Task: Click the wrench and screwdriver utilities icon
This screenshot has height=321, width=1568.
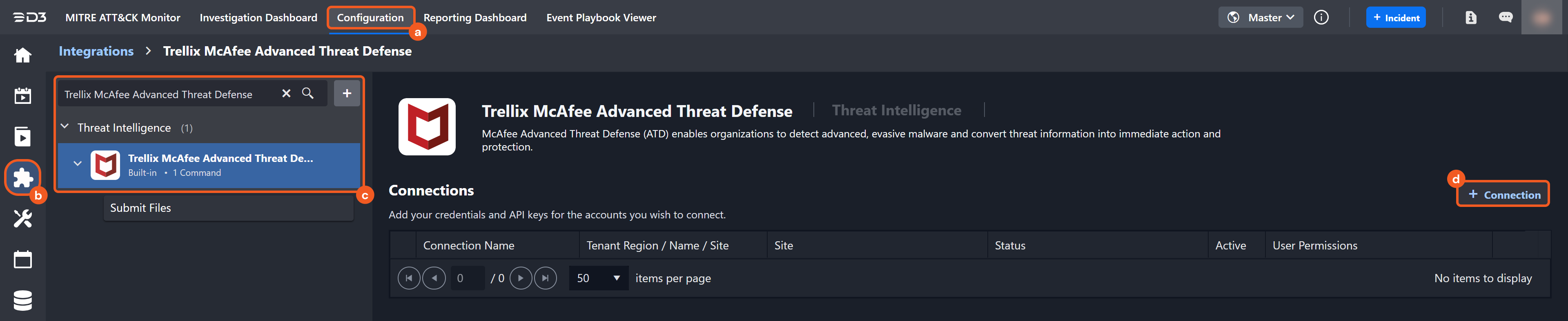Action: (22, 218)
